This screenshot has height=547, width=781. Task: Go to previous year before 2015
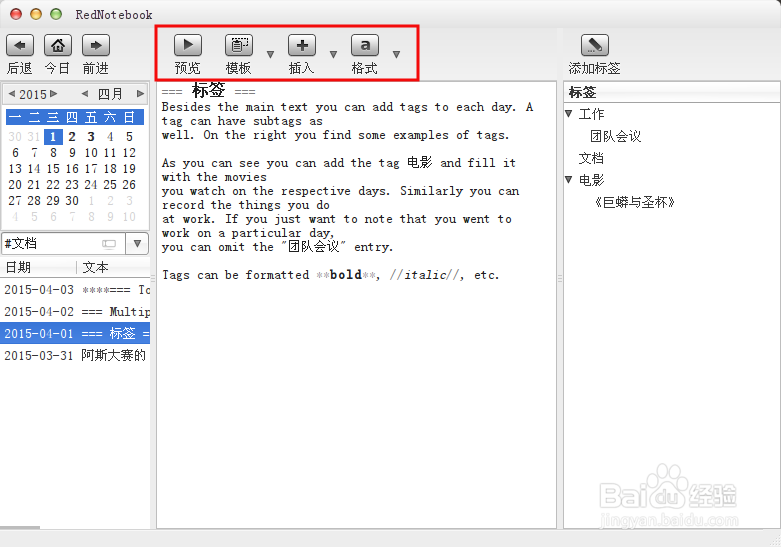(x=12, y=94)
